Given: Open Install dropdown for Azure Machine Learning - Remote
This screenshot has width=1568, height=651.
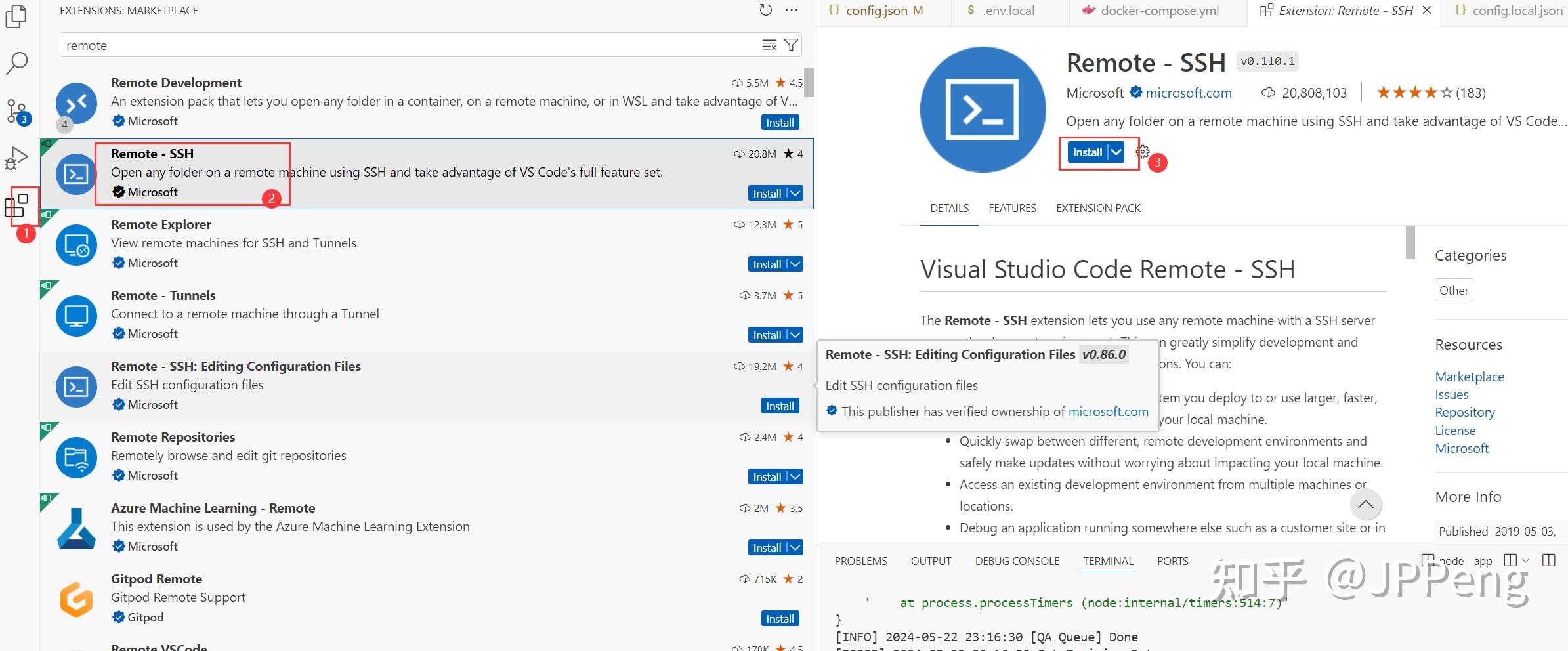Looking at the screenshot, I should [x=795, y=547].
